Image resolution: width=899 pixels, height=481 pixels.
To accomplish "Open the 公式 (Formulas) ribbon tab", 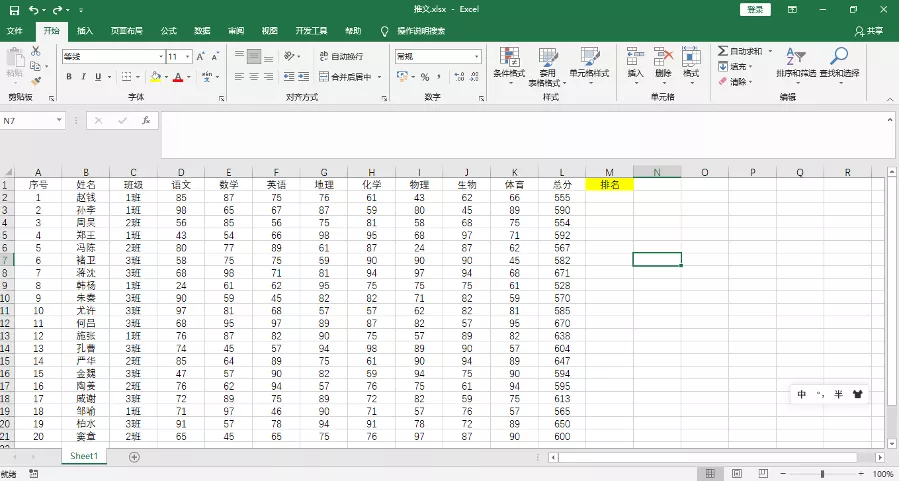I will pyautogui.click(x=168, y=31).
